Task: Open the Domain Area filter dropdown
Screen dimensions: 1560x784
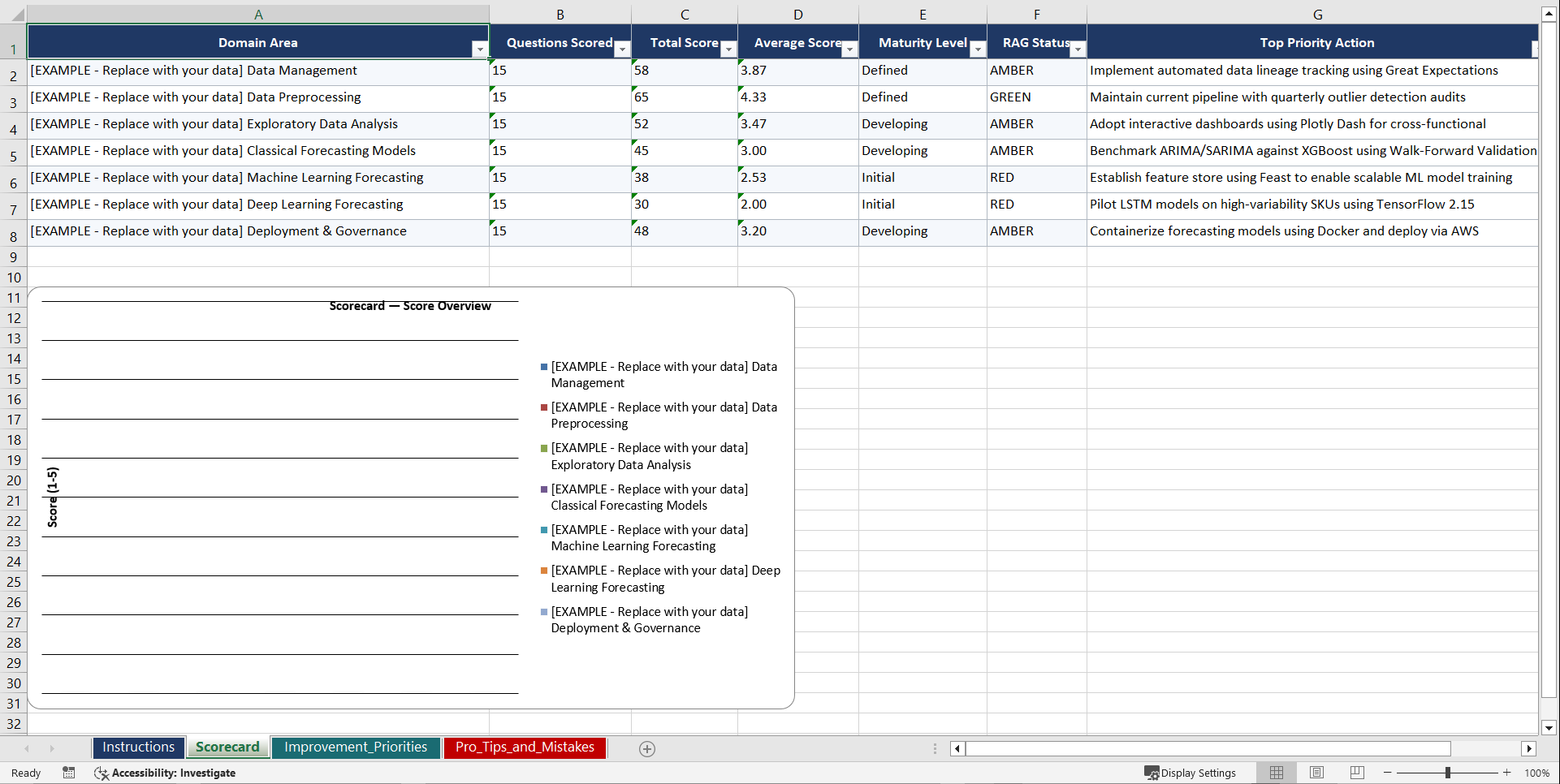Action: [480, 50]
